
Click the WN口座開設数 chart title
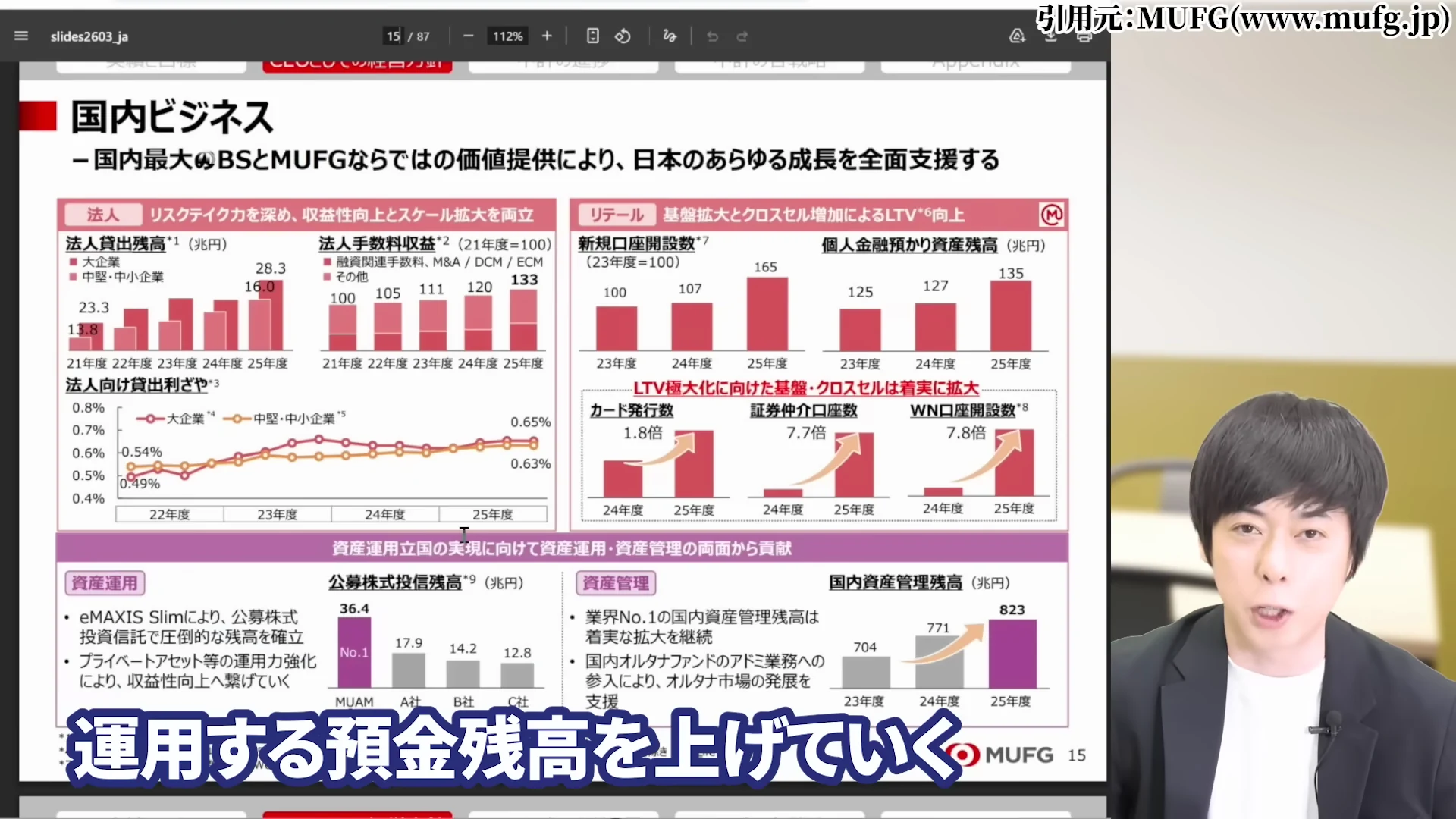pyautogui.click(x=963, y=410)
